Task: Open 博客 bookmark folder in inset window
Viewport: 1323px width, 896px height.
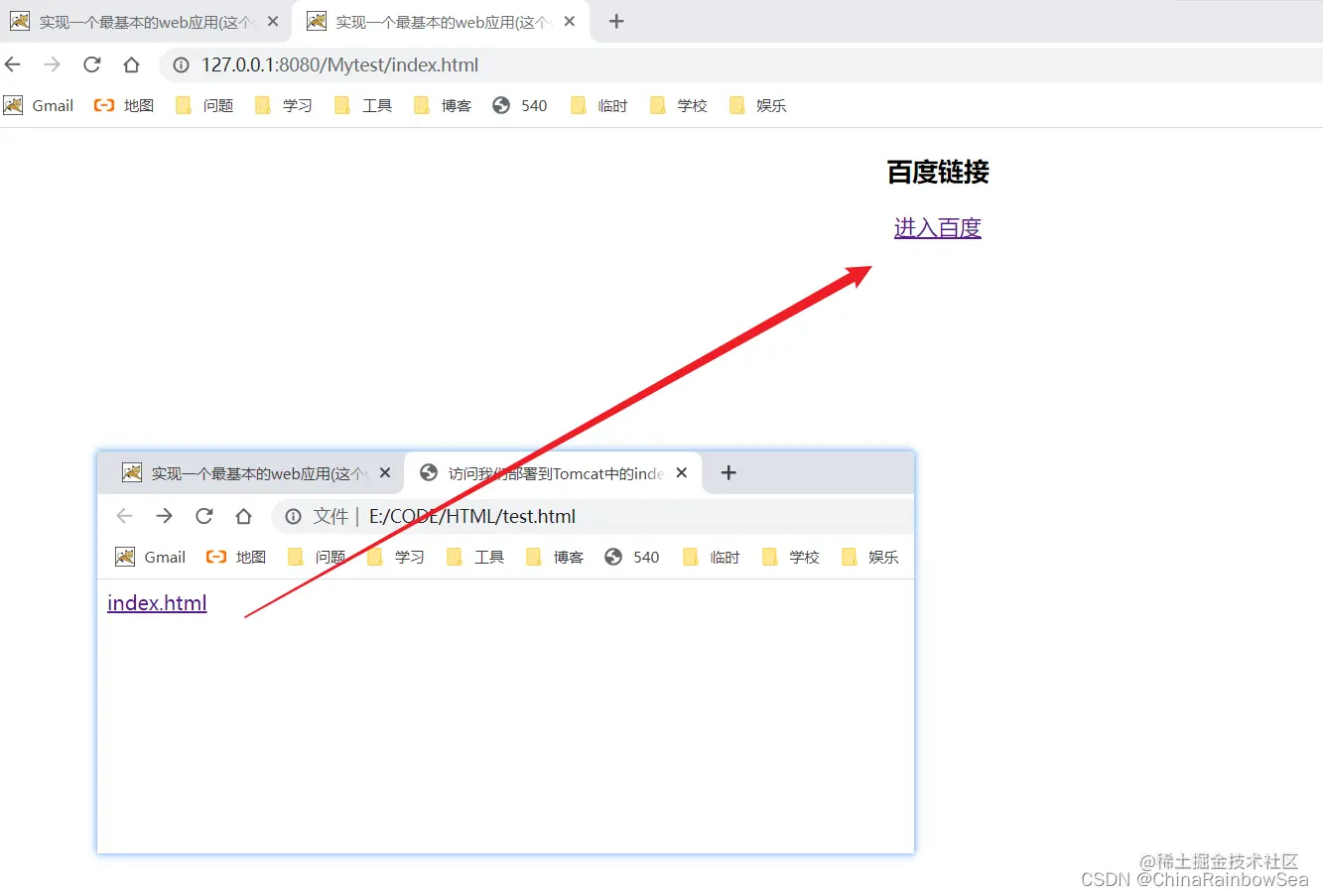Action: [x=555, y=557]
